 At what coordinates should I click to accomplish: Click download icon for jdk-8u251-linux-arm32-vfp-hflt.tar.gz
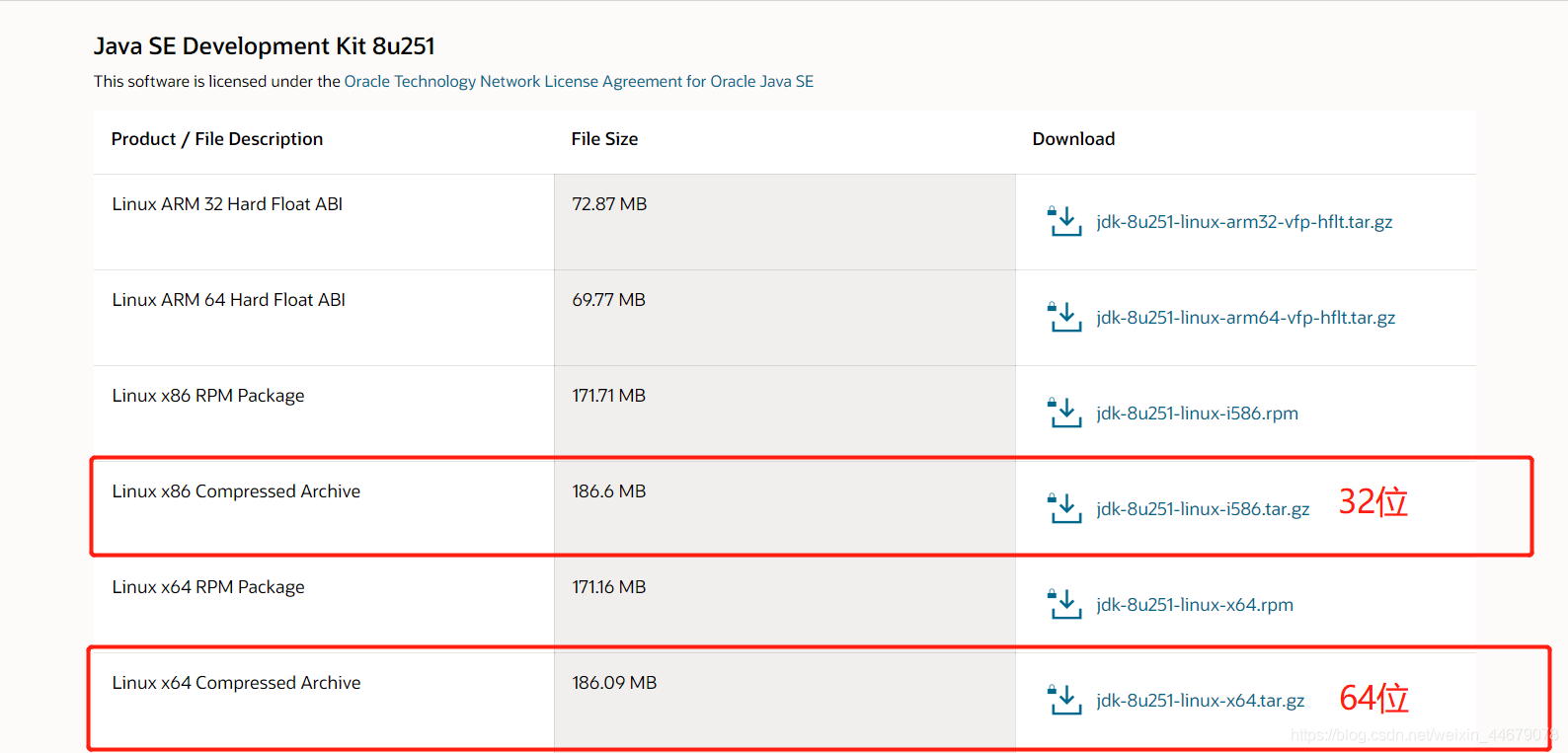1064,221
